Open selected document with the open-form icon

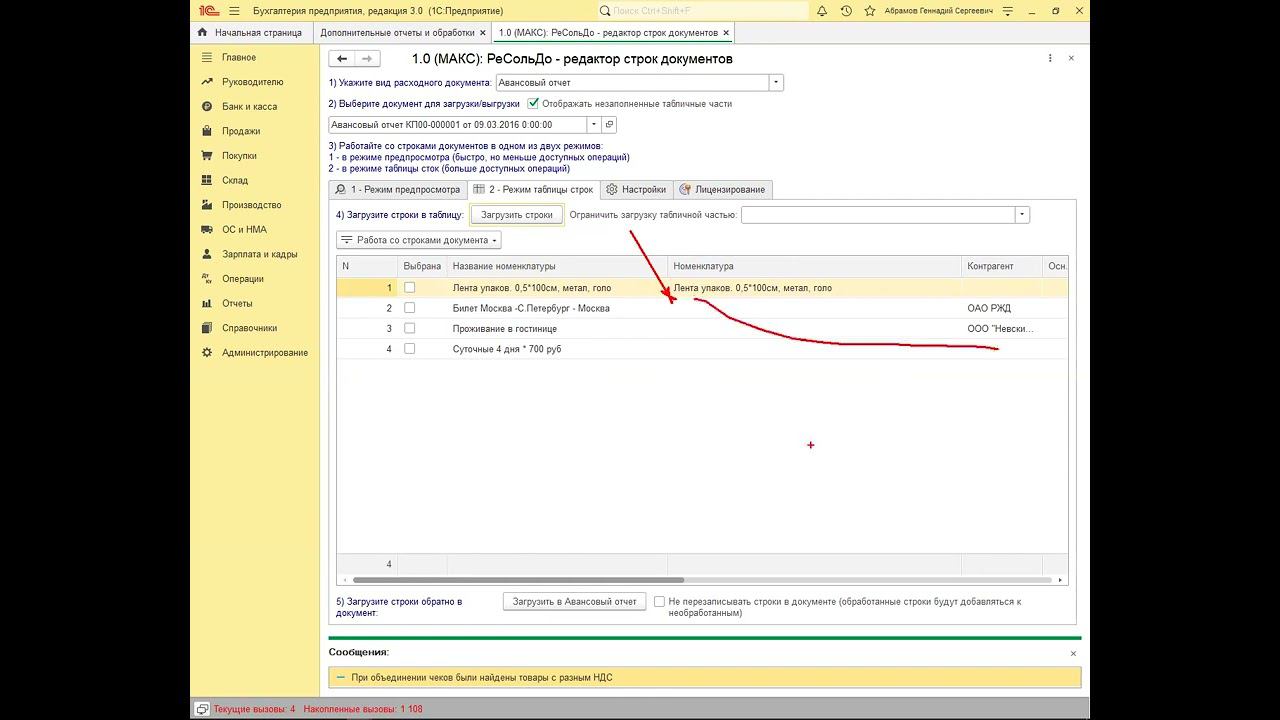click(x=610, y=125)
